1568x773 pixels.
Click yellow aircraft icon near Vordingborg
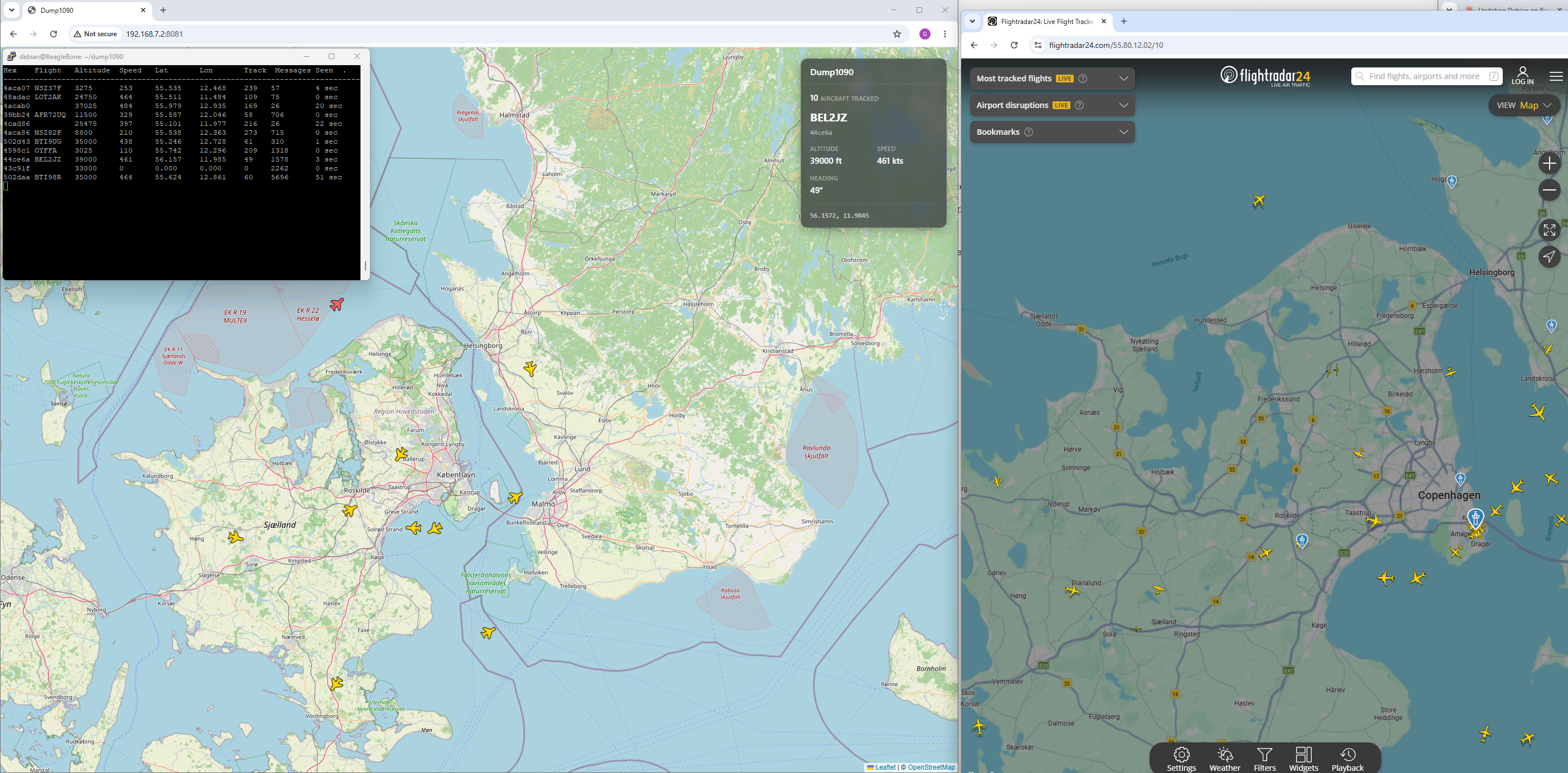click(x=336, y=683)
